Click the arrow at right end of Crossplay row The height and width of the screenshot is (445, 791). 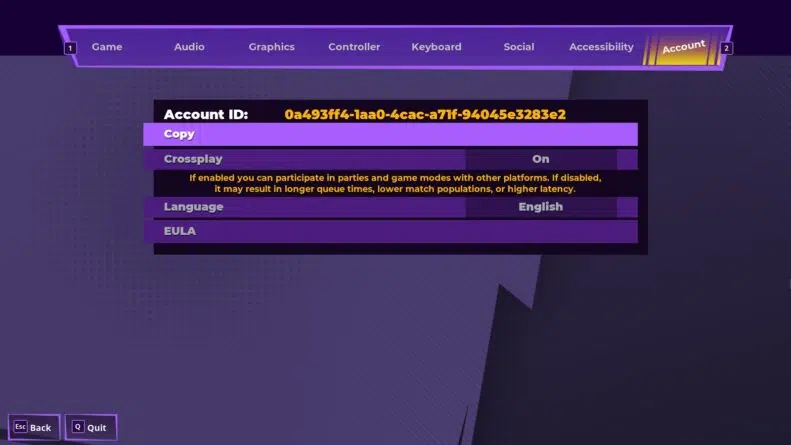pos(627,159)
